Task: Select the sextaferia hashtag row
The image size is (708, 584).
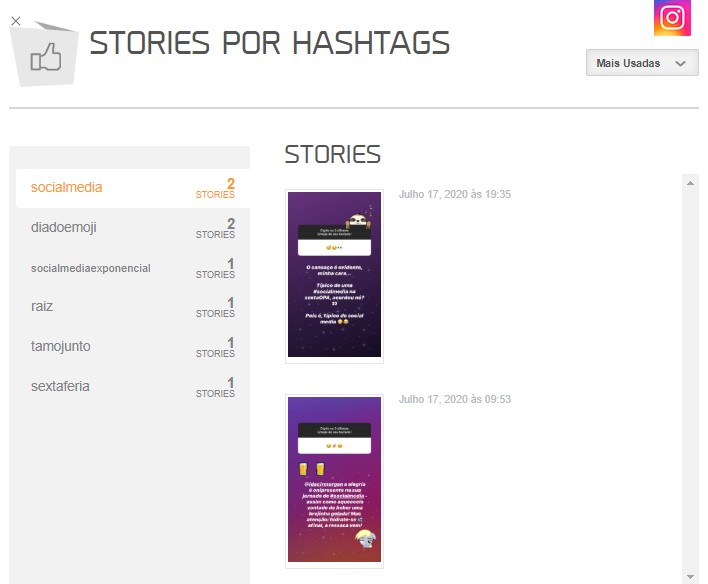Action: 133,387
